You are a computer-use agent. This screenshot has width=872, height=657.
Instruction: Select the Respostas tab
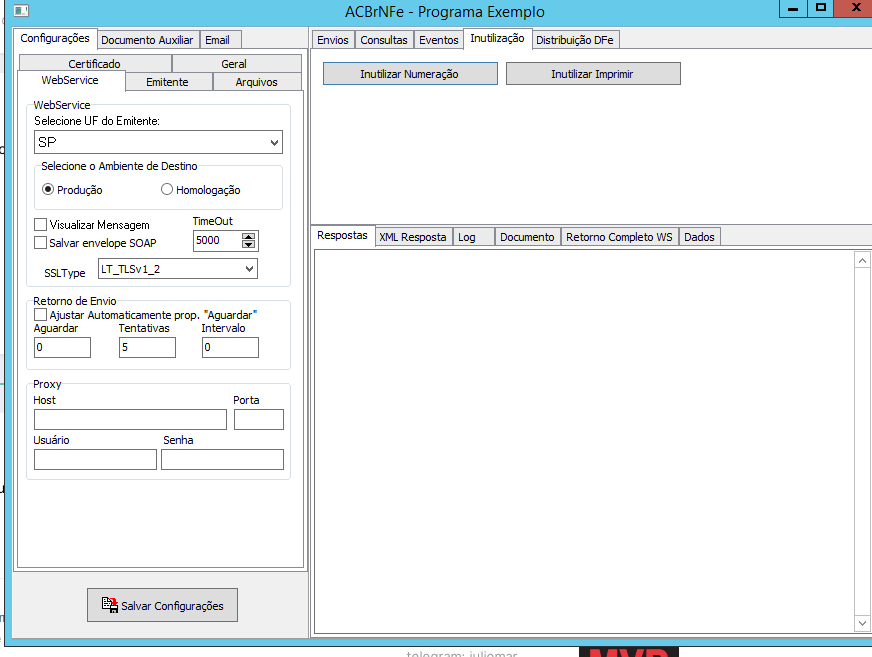[343, 235]
